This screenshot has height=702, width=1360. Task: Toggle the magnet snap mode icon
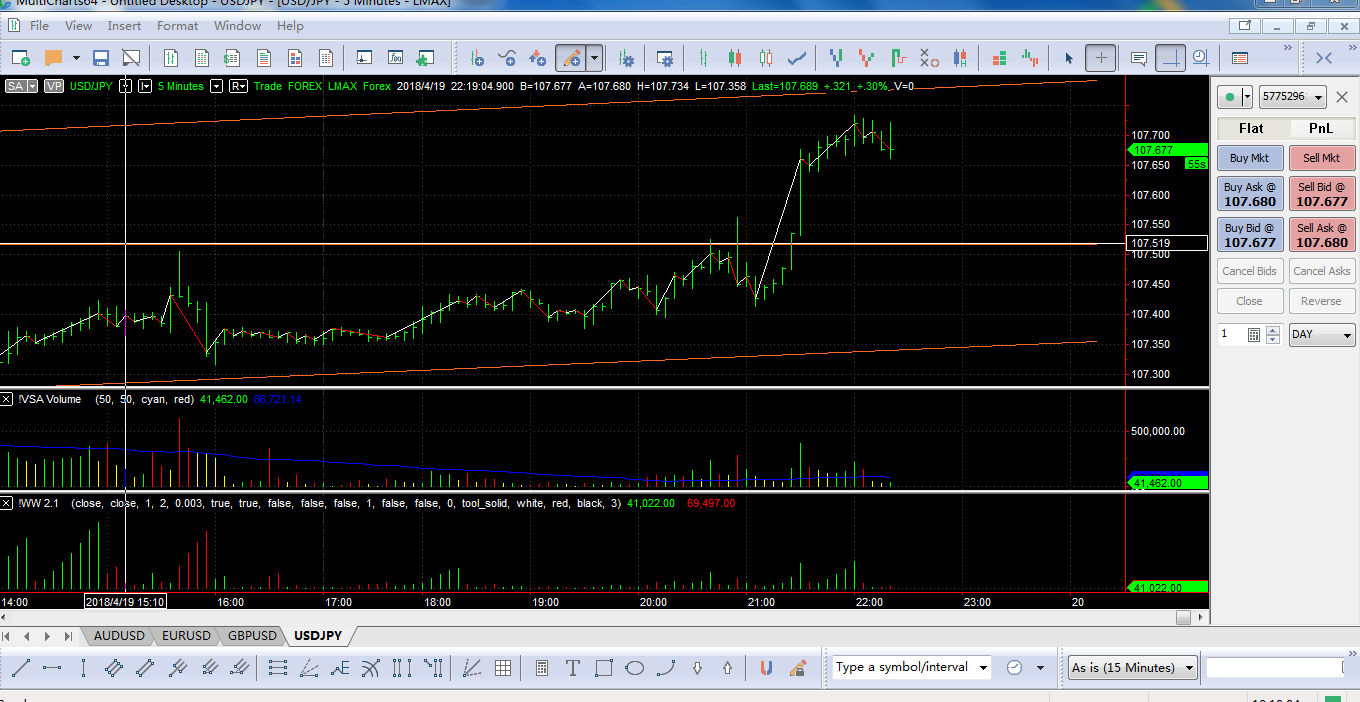point(766,667)
